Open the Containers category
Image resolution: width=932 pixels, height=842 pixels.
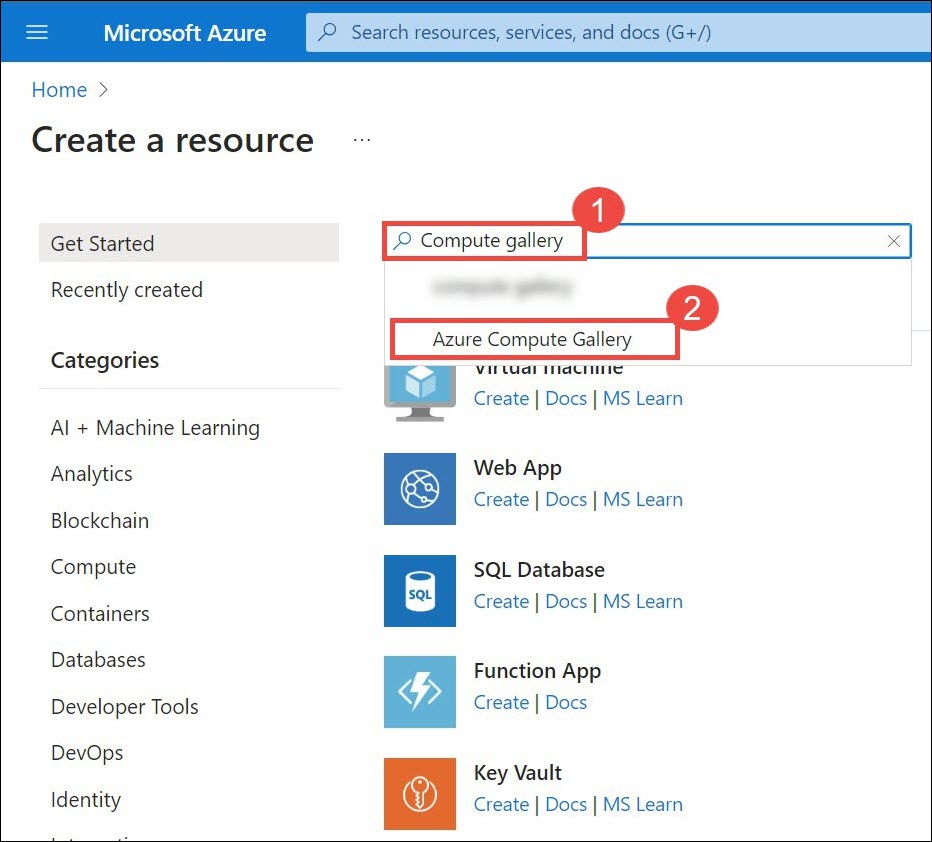click(x=100, y=613)
